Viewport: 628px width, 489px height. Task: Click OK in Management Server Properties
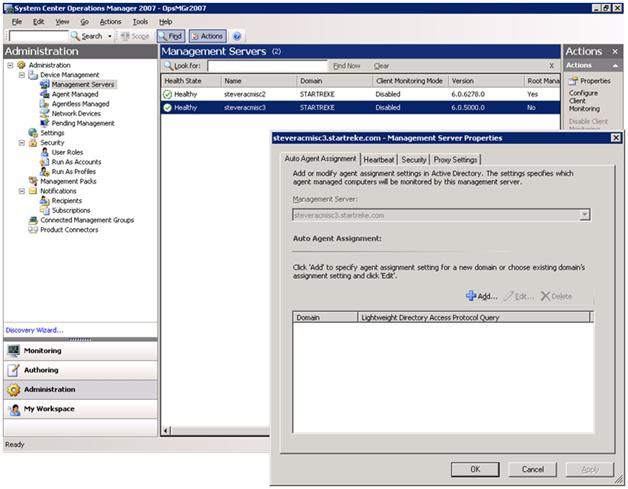475,469
